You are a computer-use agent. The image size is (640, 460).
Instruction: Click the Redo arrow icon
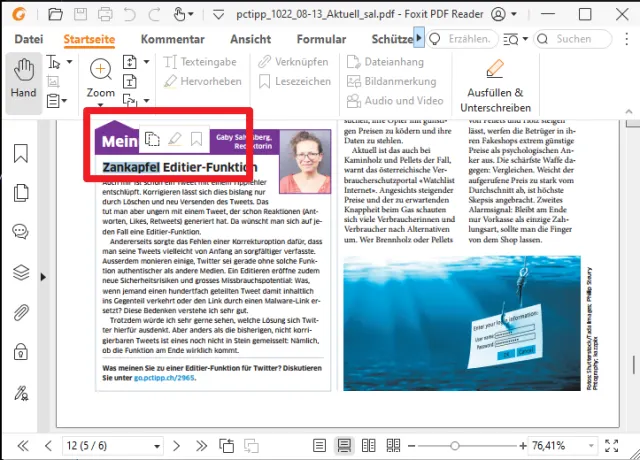click(154, 15)
